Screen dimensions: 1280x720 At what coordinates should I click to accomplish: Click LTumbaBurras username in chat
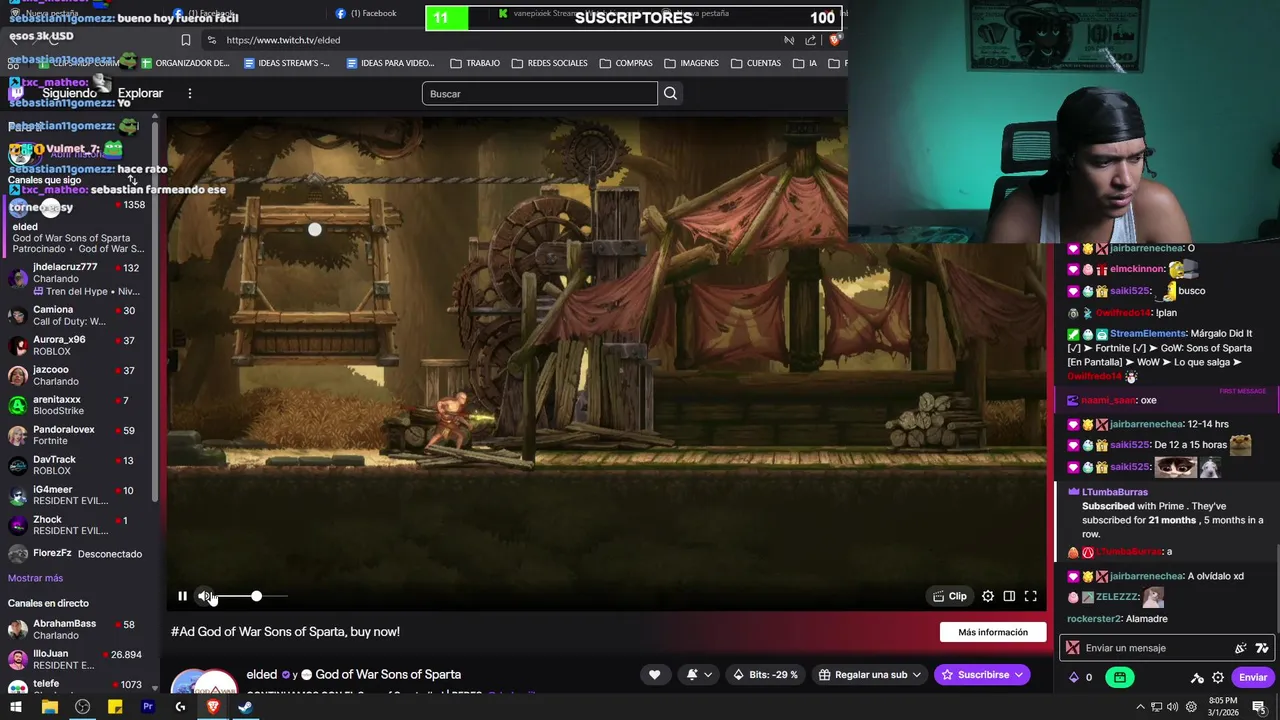point(1115,492)
